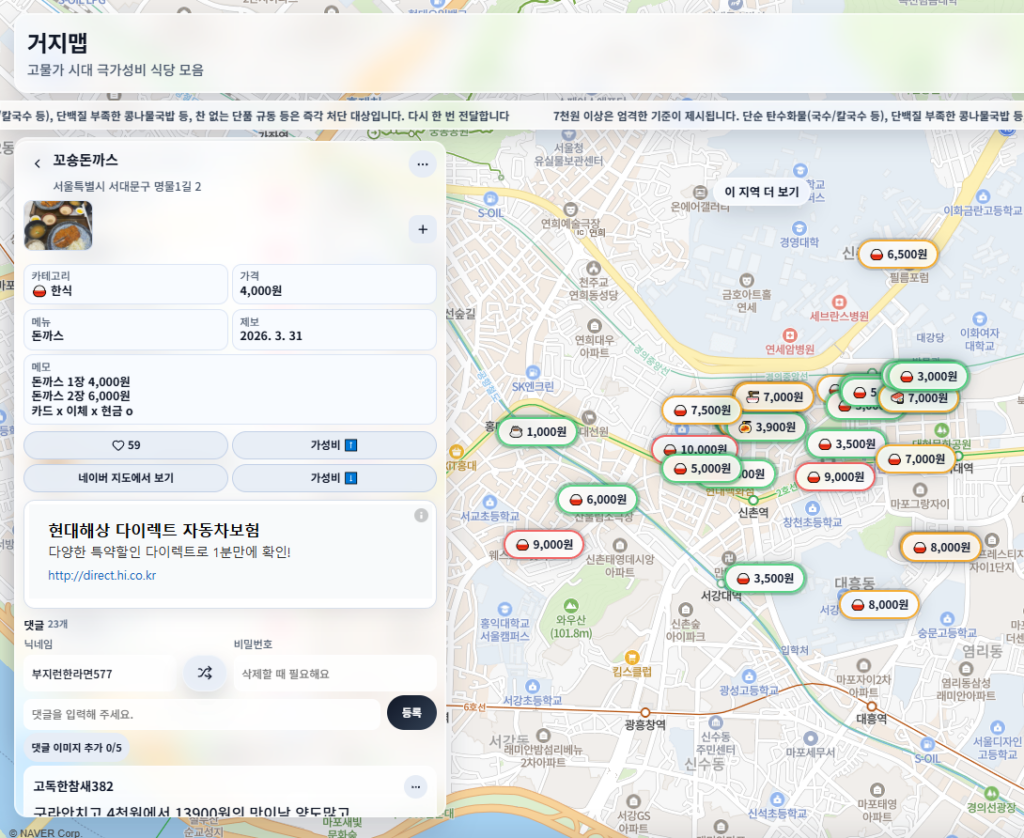Image resolution: width=1024 pixels, height=838 pixels.
Task: Select the 6,500원 map marker
Action: (x=898, y=254)
